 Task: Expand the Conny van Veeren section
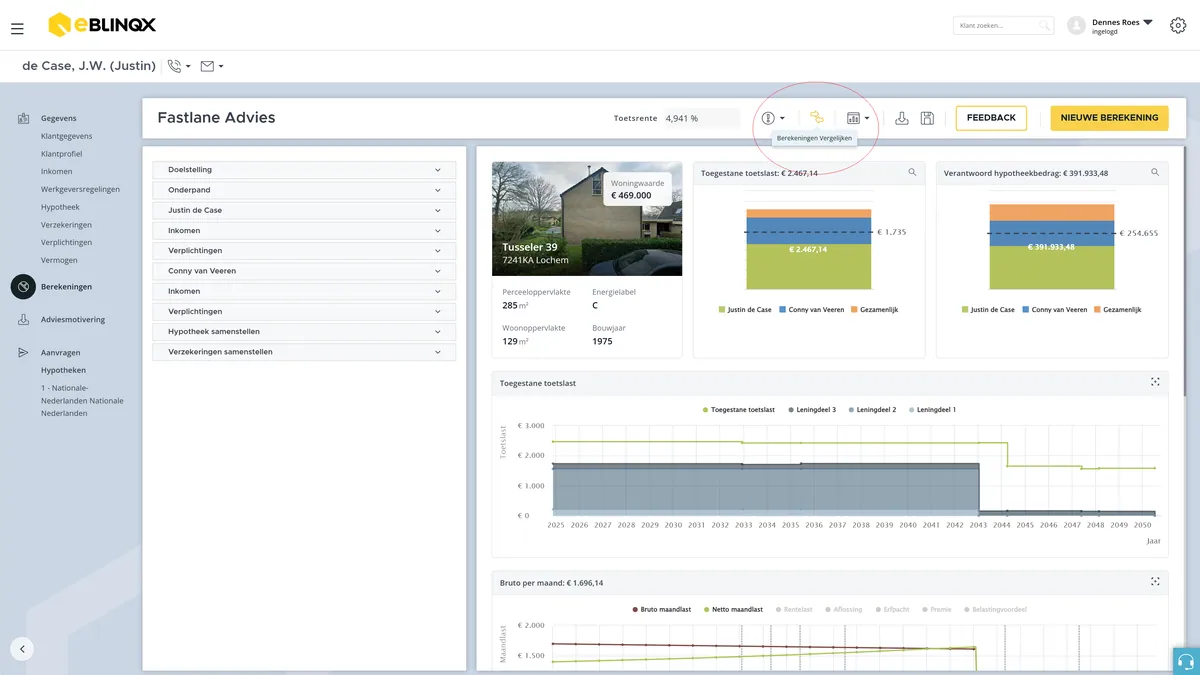(304, 271)
